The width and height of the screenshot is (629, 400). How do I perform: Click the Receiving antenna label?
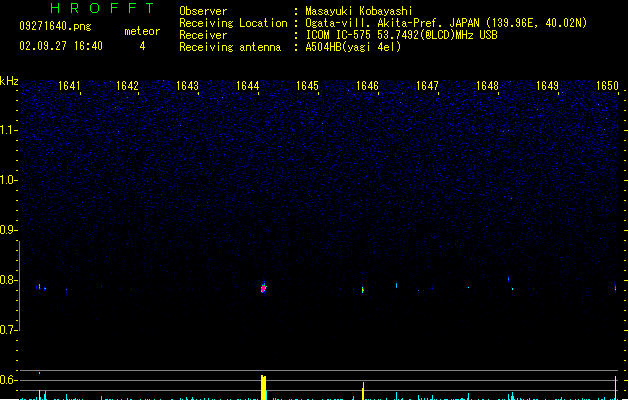pos(230,47)
